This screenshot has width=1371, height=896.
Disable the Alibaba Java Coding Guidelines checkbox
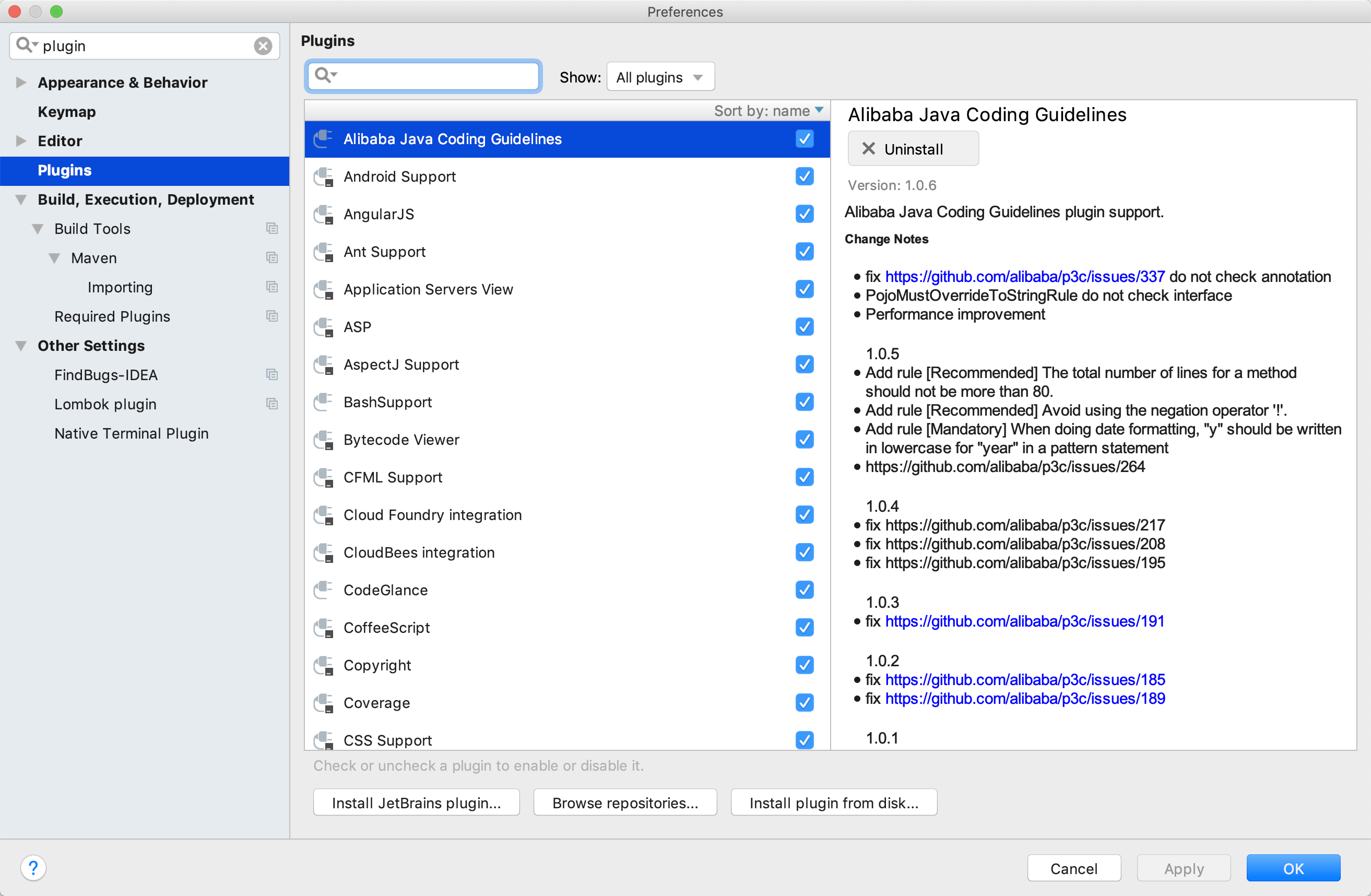click(x=805, y=139)
